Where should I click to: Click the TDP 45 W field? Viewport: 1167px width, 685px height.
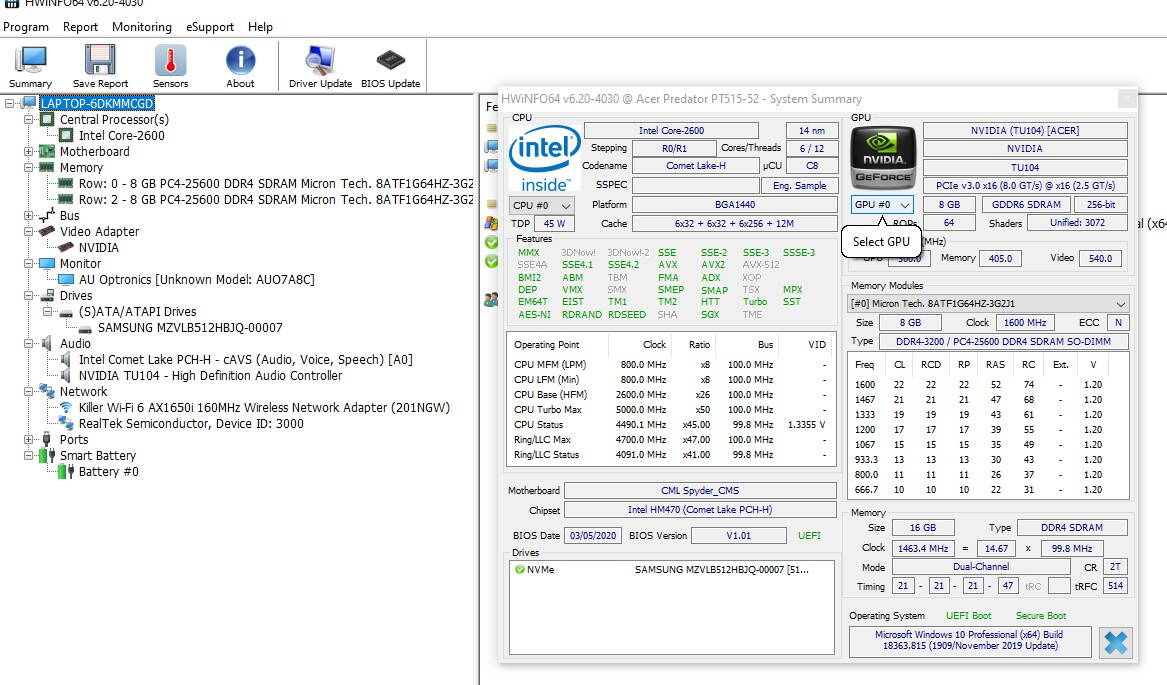[x=554, y=223]
